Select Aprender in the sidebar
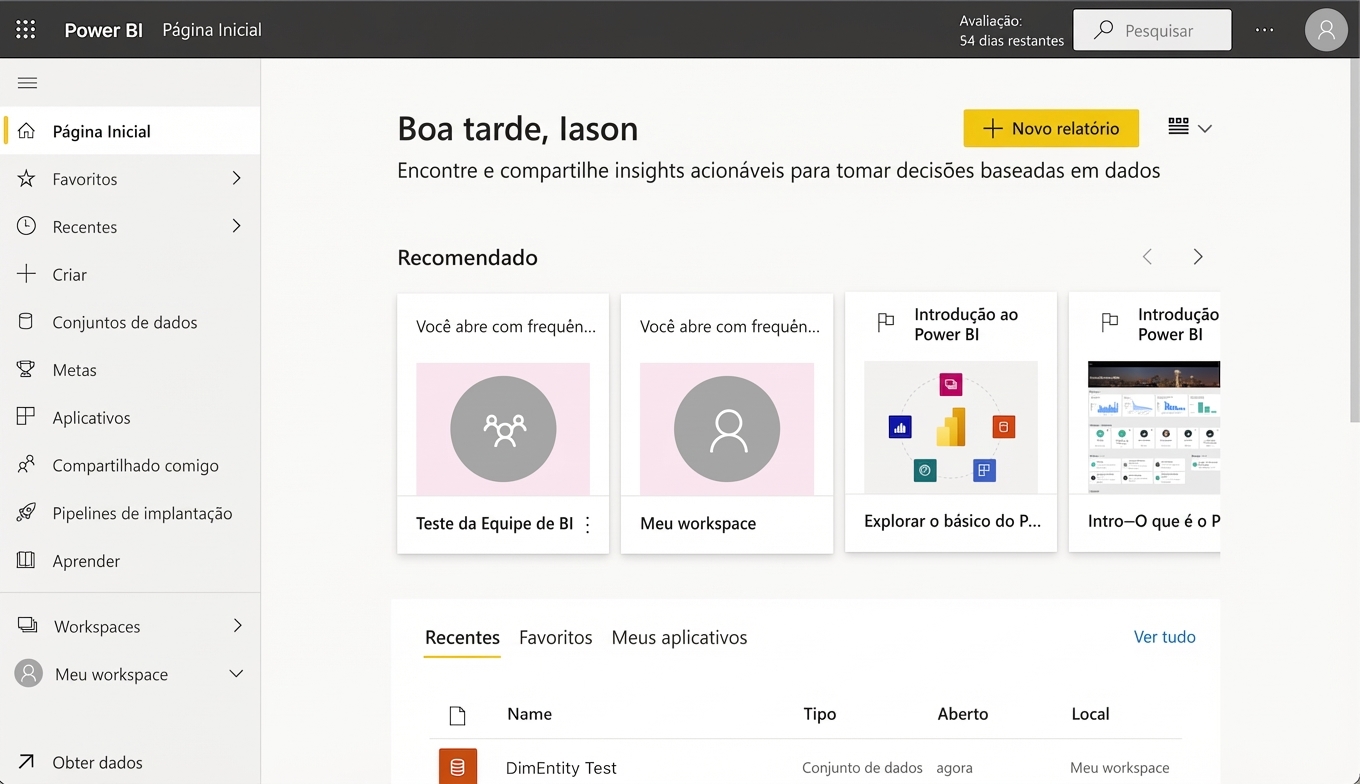Screen dimensions: 1360x784 (x=131, y=561)
